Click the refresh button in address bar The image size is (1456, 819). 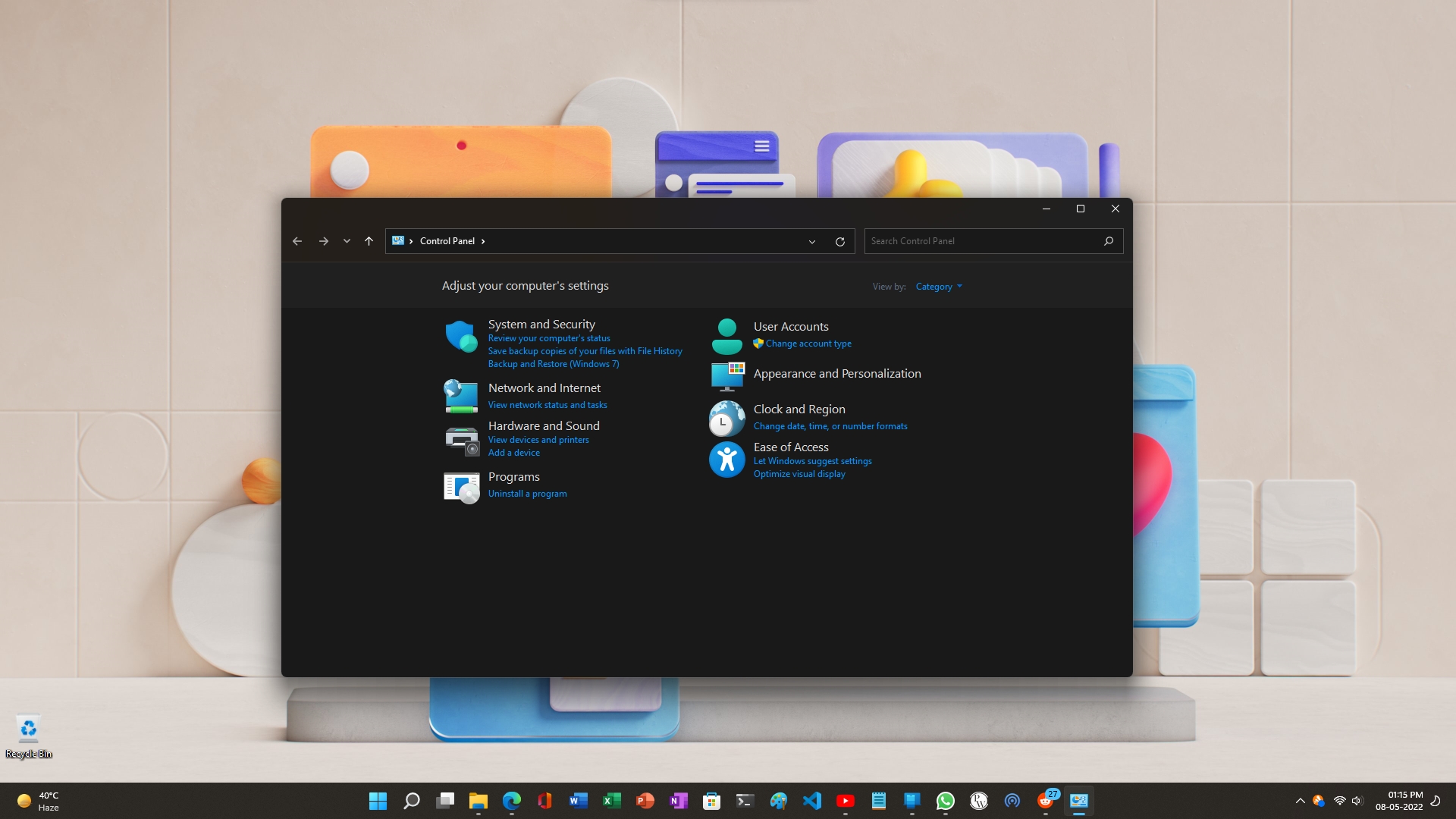tap(839, 241)
